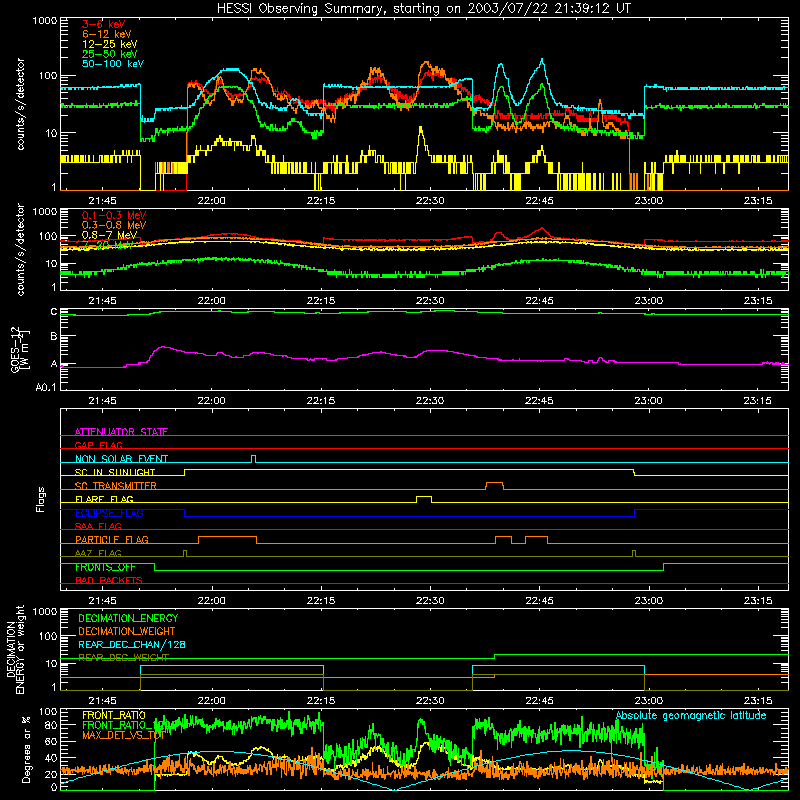This screenshot has width=800, height=800.
Task: Click the counts/s/detector title of MeV panel
Action: coord(20,249)
